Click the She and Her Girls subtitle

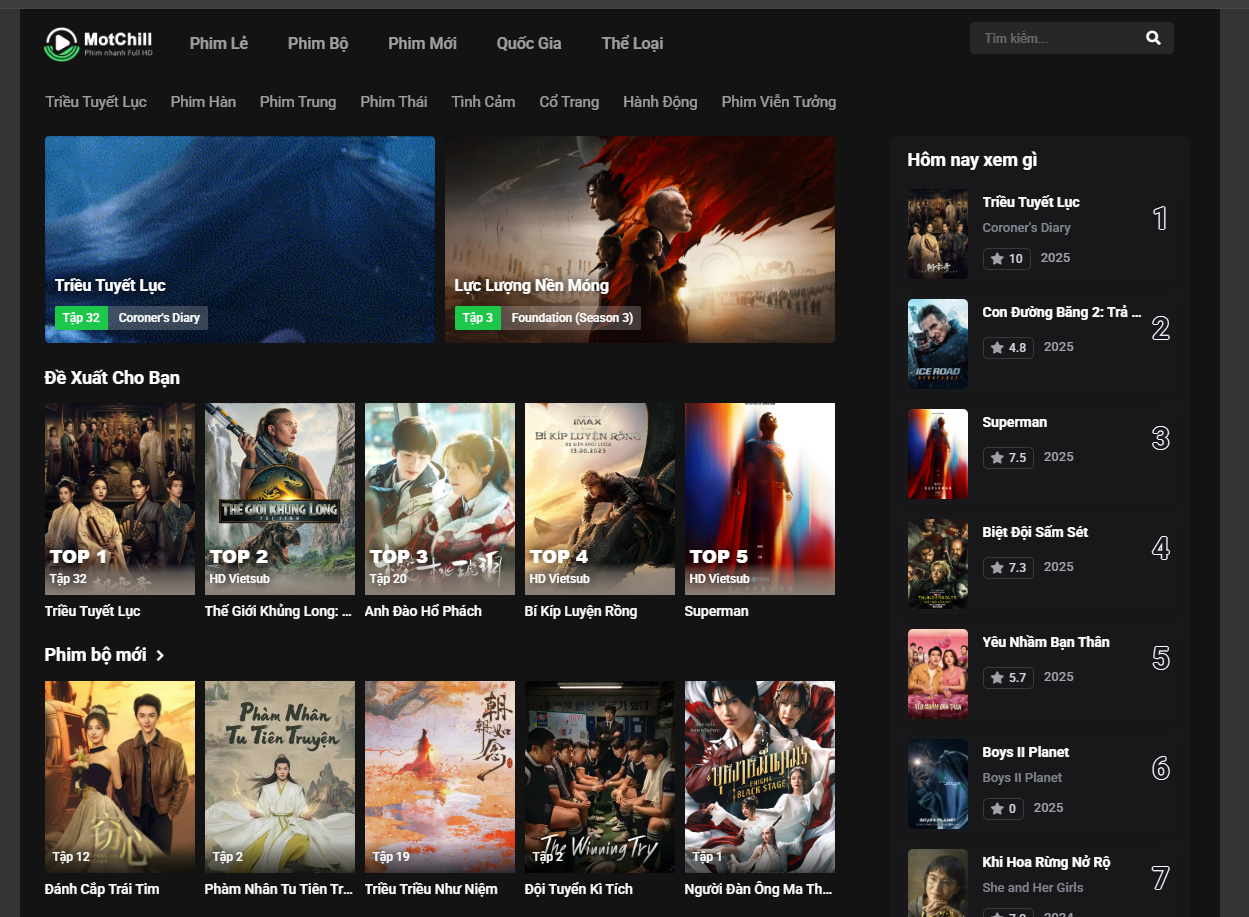(x=1033, y=888)
